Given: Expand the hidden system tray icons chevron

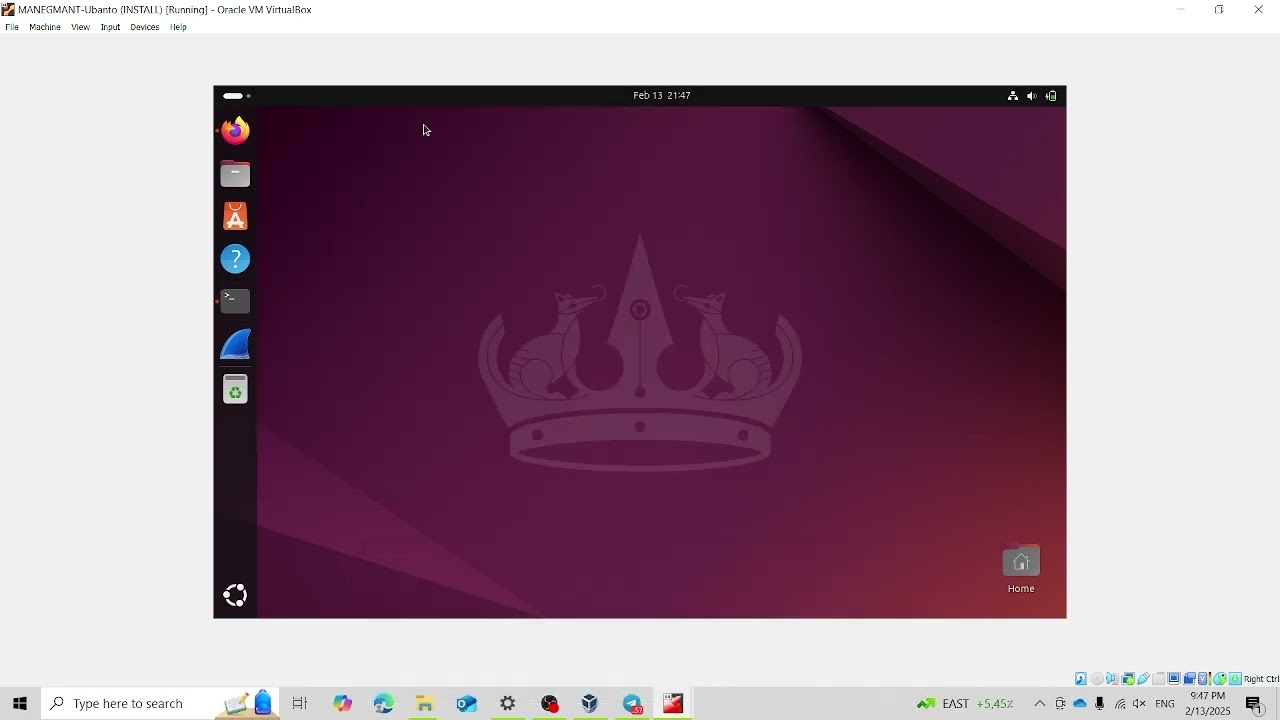Looking at the screenshot, I should click(1041, 704).
